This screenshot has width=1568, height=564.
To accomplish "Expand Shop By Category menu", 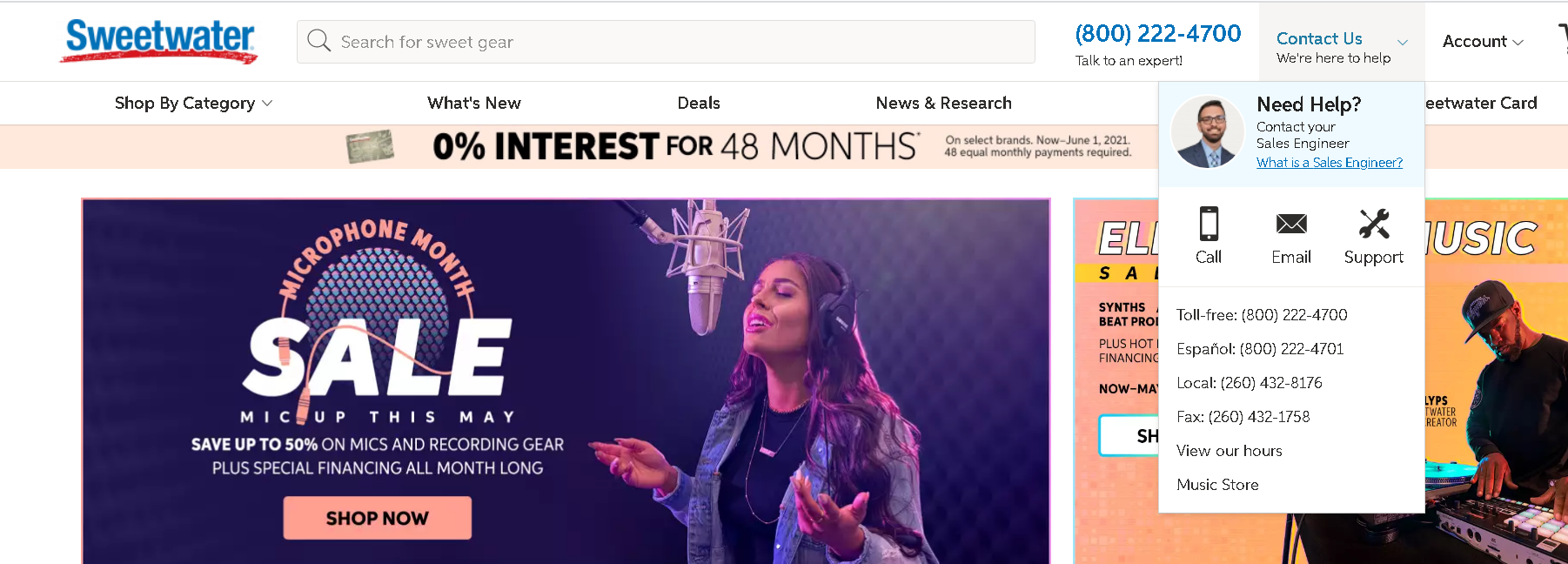I will (x=193, y=103).
